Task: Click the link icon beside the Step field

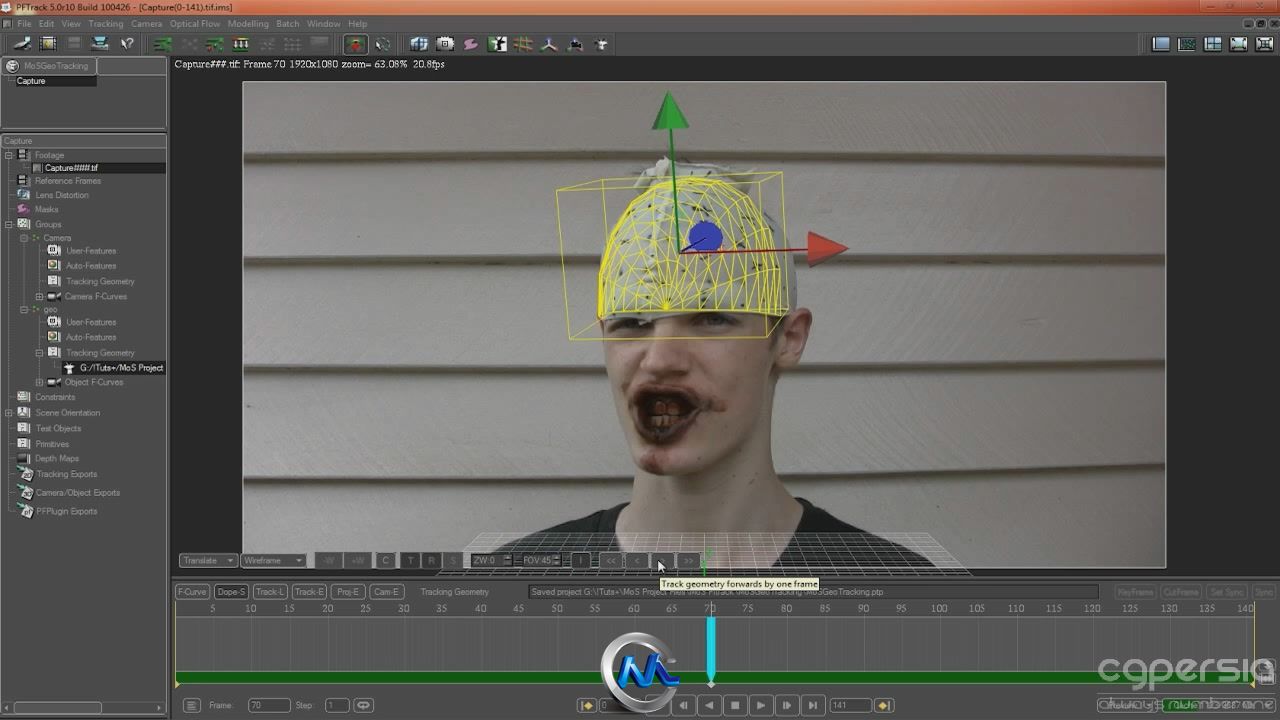Action: (364, 705)
